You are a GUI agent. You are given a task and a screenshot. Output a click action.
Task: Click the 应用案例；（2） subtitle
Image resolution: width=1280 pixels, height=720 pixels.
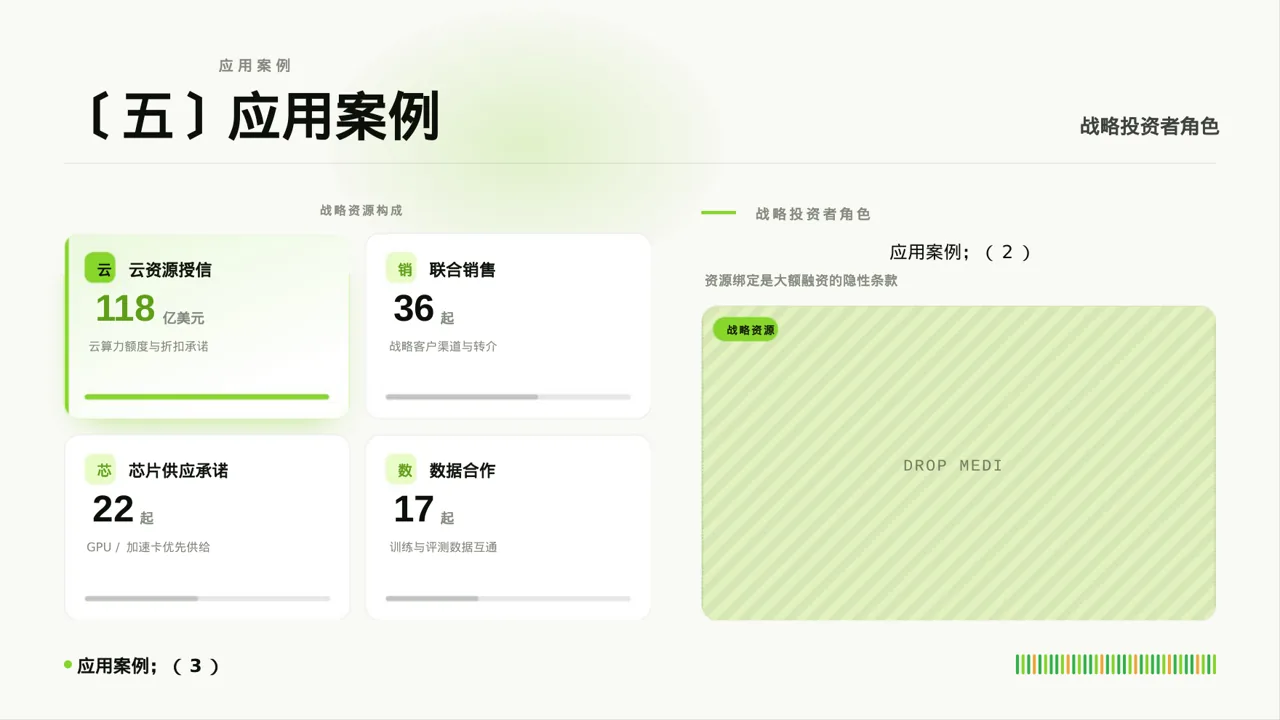tap(960, 252)
